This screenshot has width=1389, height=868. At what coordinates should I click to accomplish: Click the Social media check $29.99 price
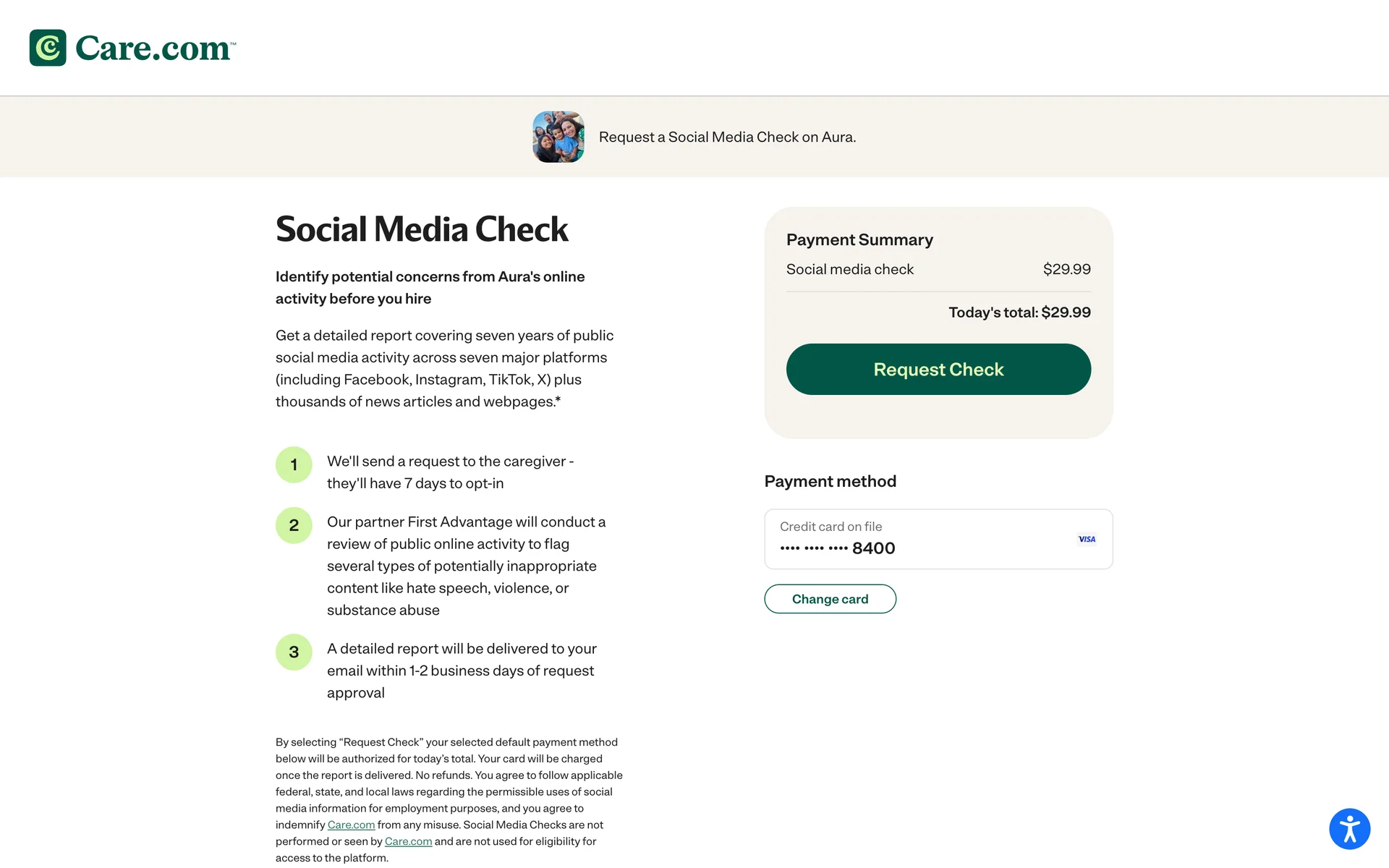[x=1066, y=269]
